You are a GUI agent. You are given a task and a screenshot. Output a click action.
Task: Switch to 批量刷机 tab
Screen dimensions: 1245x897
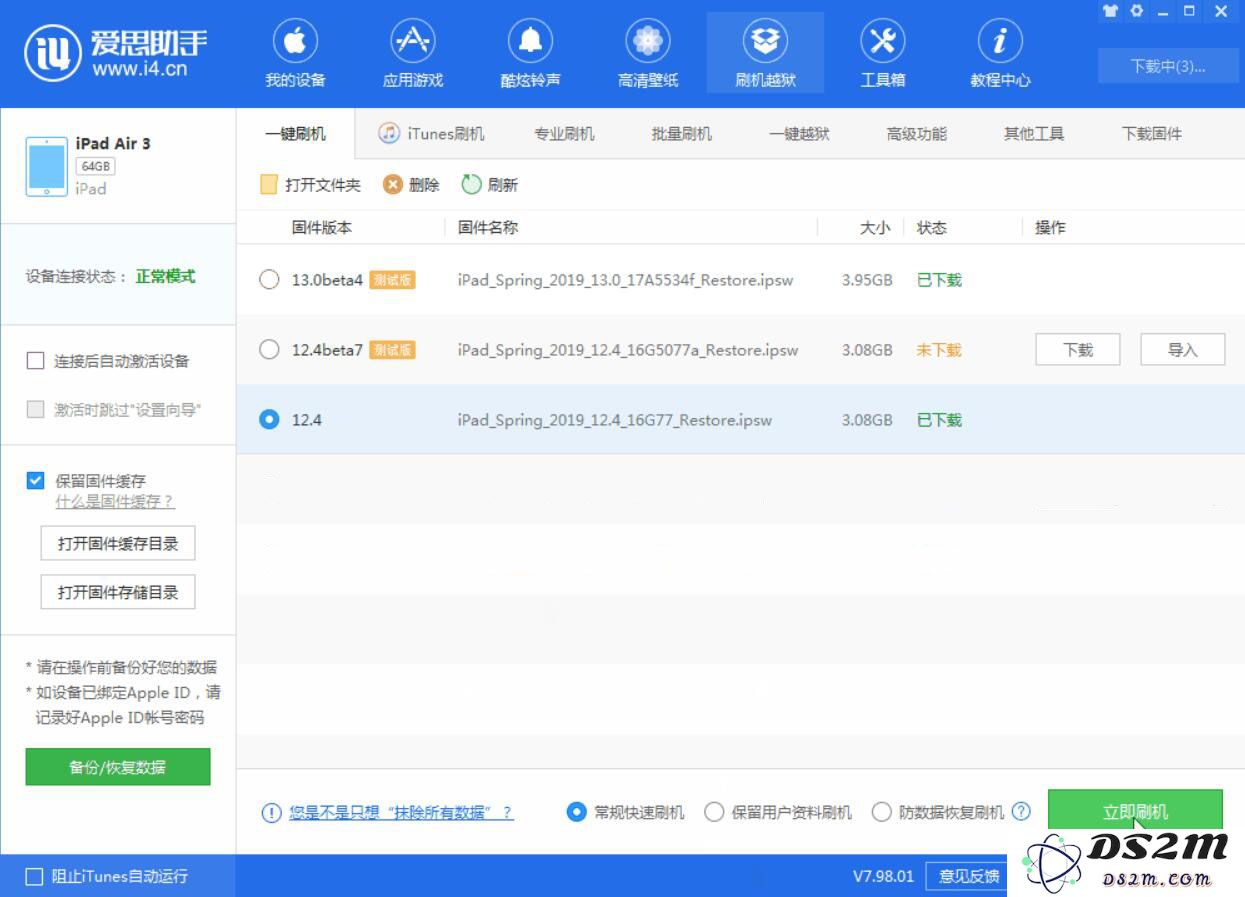[x=682, y=134]
